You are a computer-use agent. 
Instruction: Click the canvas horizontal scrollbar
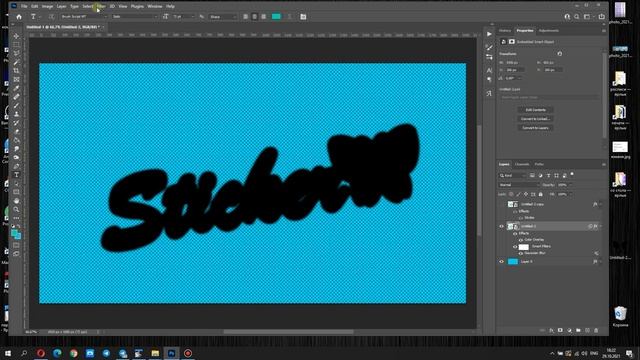[288, 332]
